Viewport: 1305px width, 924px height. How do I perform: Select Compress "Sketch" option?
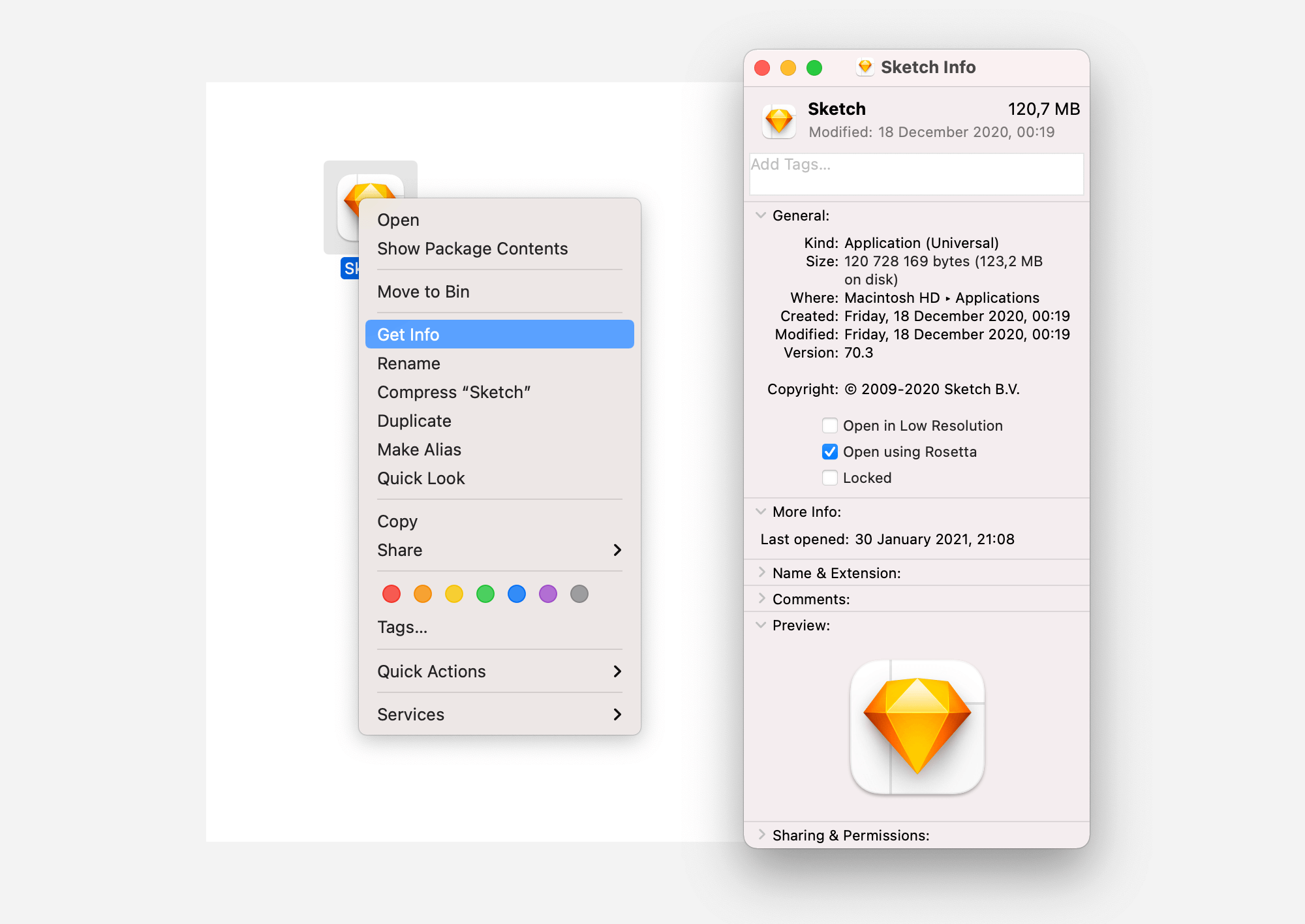click(500, 392)
